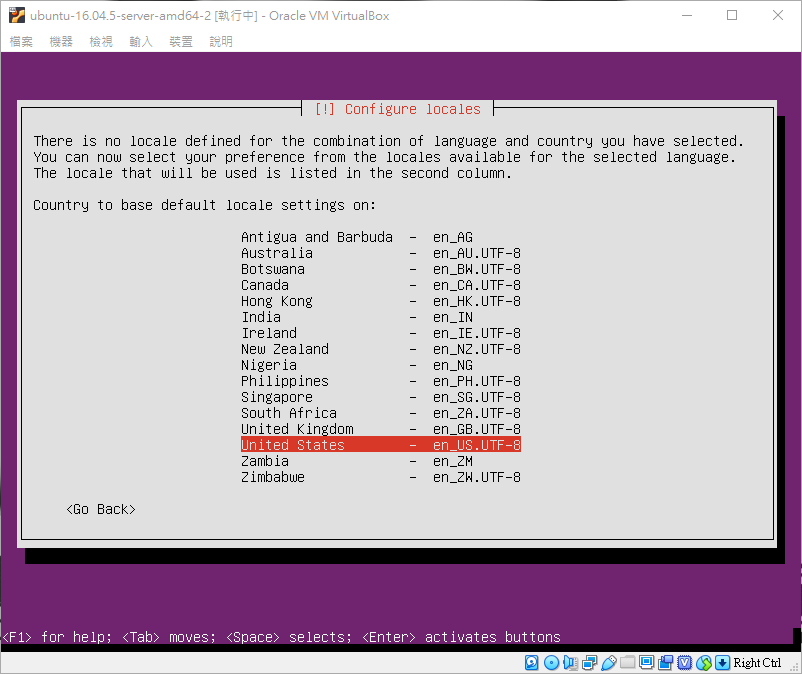Select Zimbabwe en_ZW.UTF-8 locale
The width and height of the screenshot is (802, 674).
click(381, 477)
